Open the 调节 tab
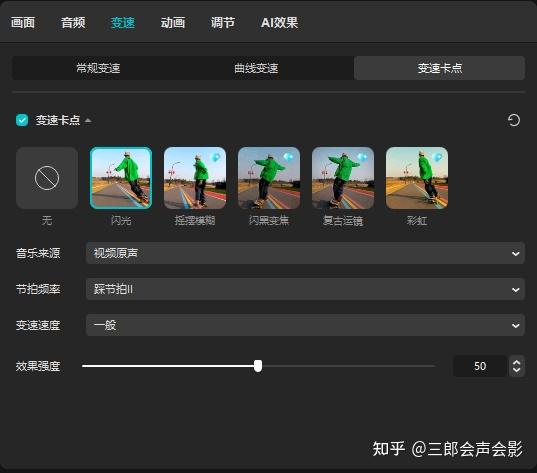 click(x=223, y=23)
